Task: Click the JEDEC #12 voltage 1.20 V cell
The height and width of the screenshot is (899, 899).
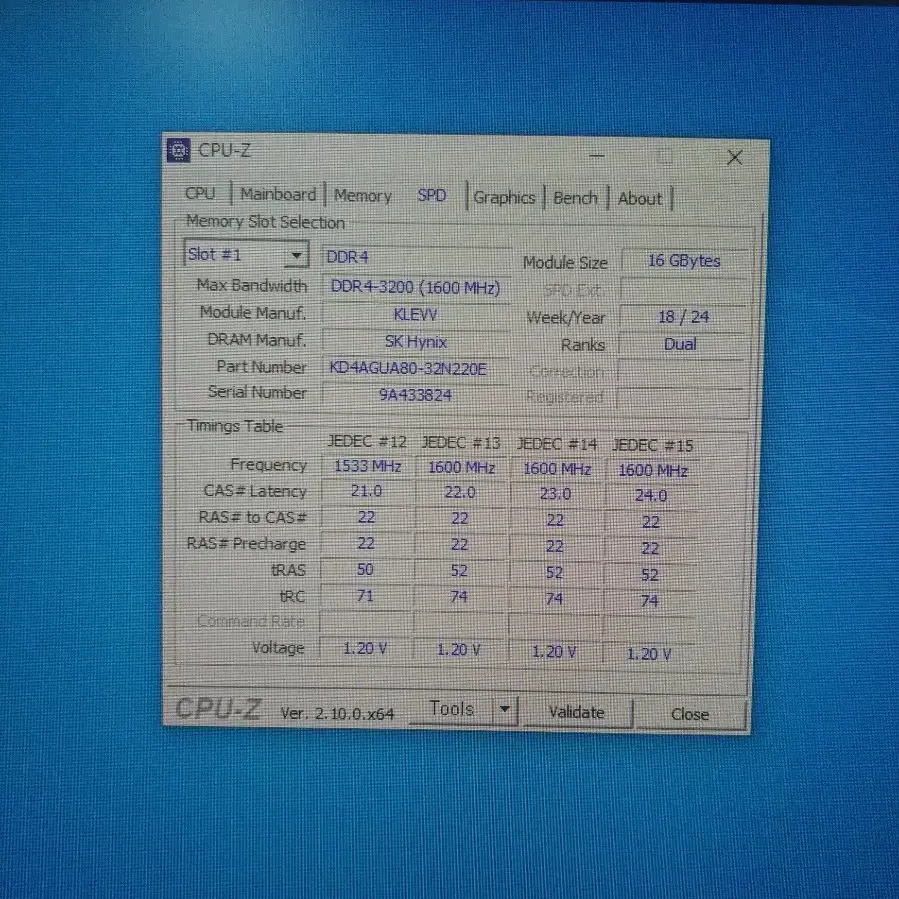Action: coord(365,648)
